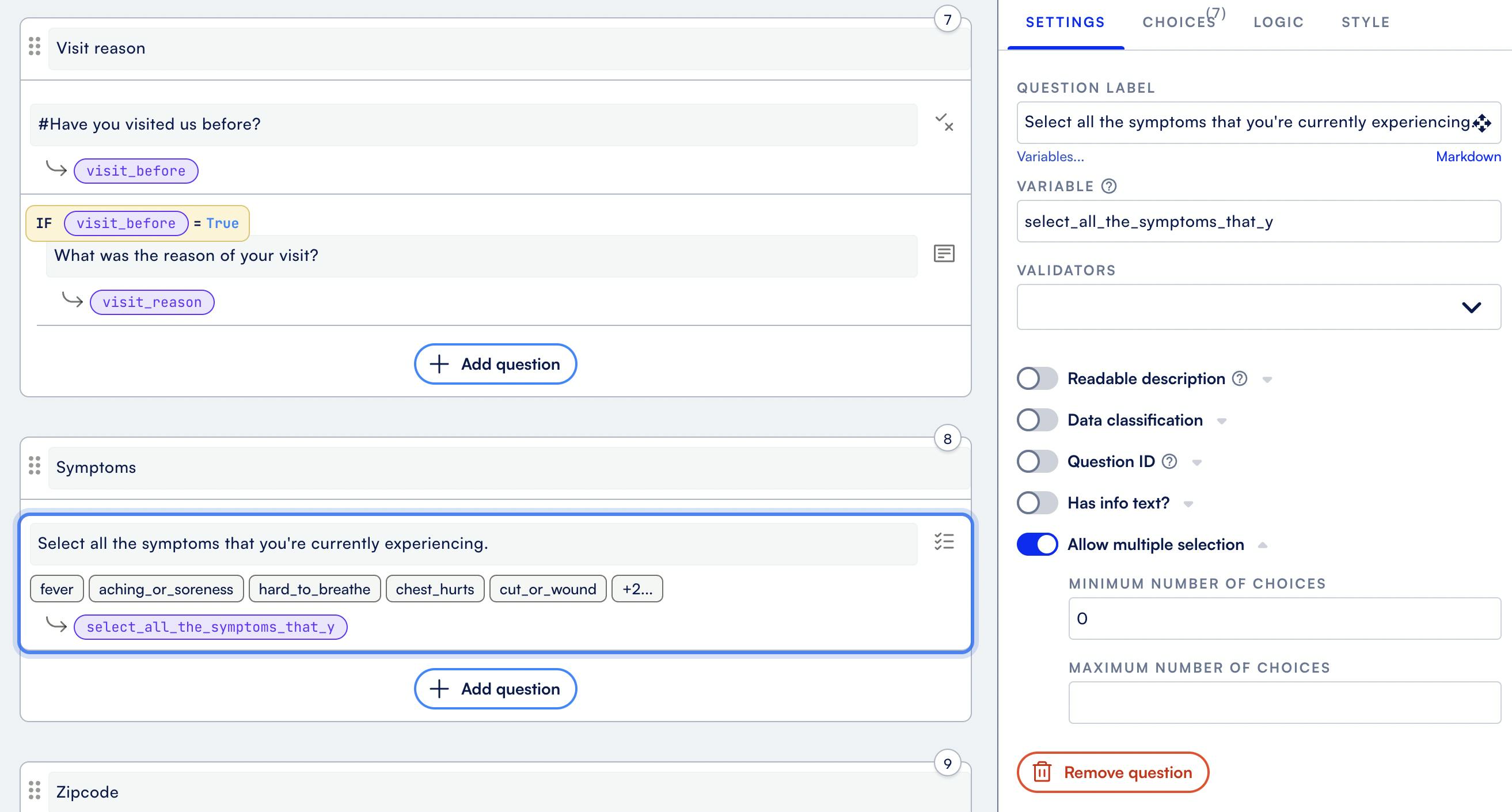Click arrow icon before visit_before variable
The image size is (1512, 812).
56,169
